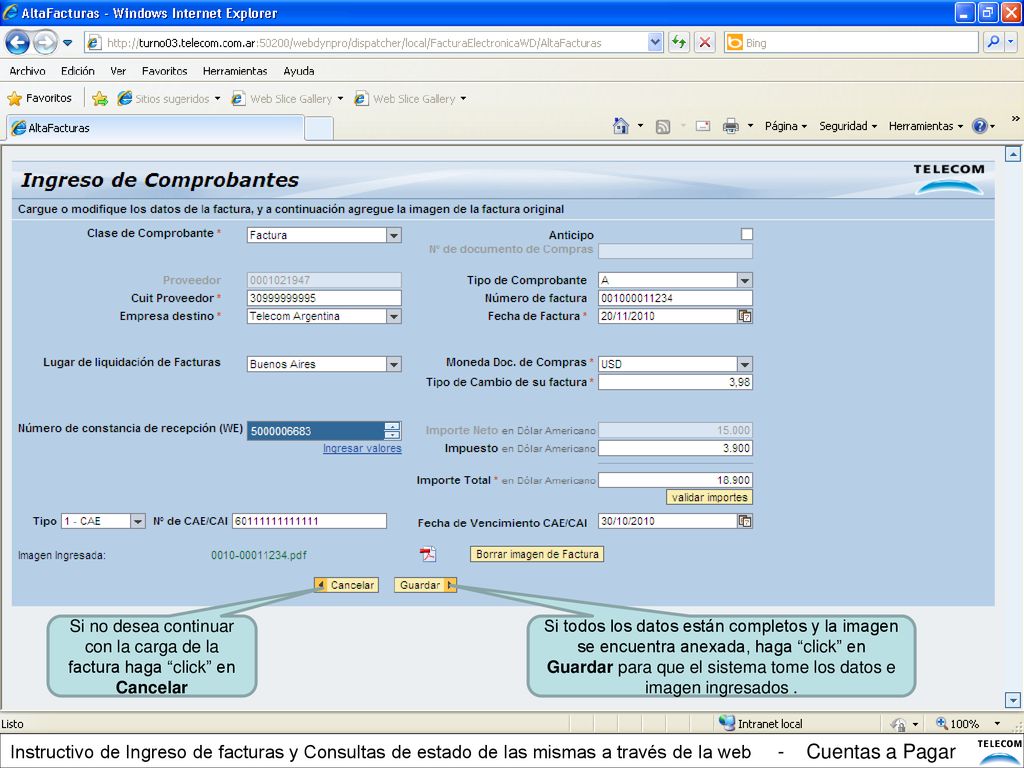Click the Importe Total field
Screen dimensions: 1024x768
tap(675, 480)
